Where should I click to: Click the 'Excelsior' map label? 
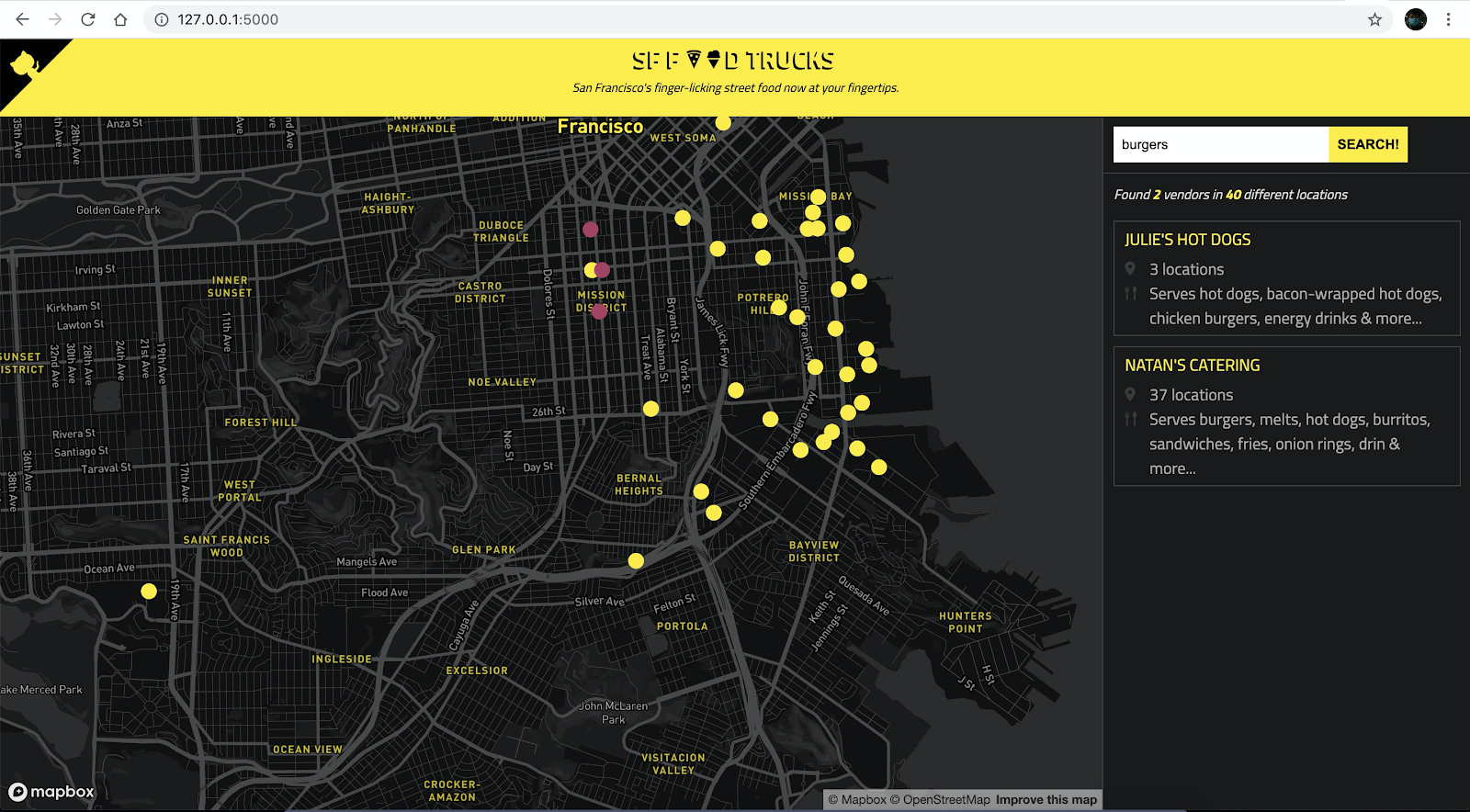coord(477,671)
